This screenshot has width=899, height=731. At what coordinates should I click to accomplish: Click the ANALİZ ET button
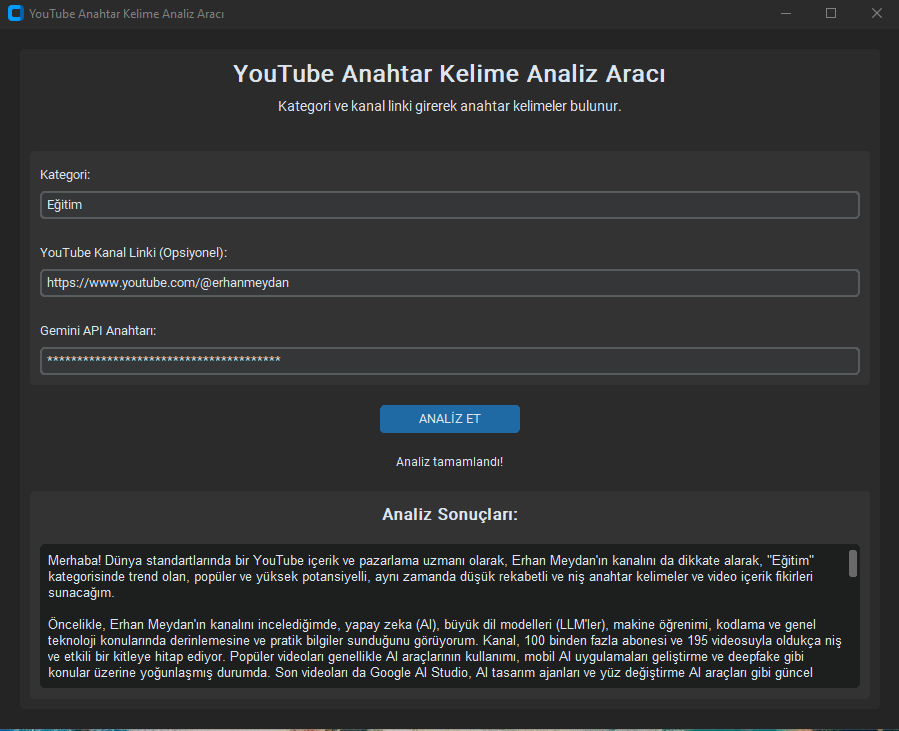(x=450, y=419)
